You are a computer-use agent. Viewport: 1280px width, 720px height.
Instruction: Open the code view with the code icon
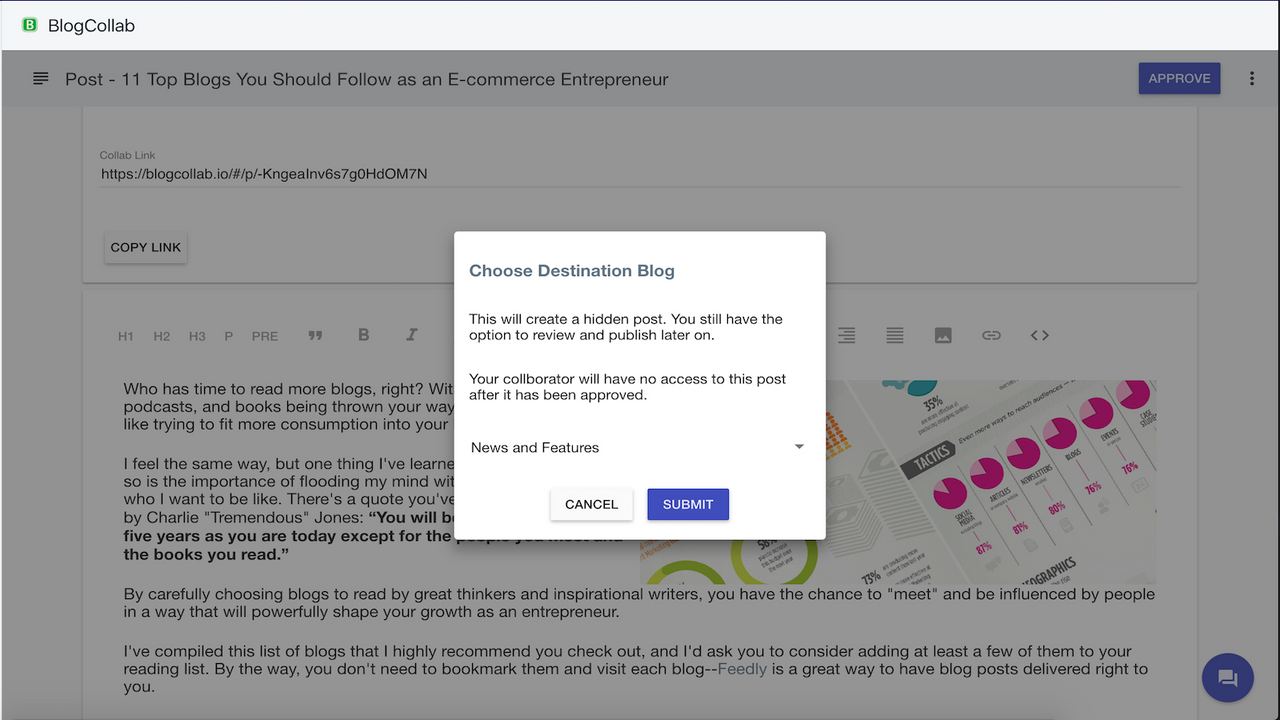pos(1039,335)
